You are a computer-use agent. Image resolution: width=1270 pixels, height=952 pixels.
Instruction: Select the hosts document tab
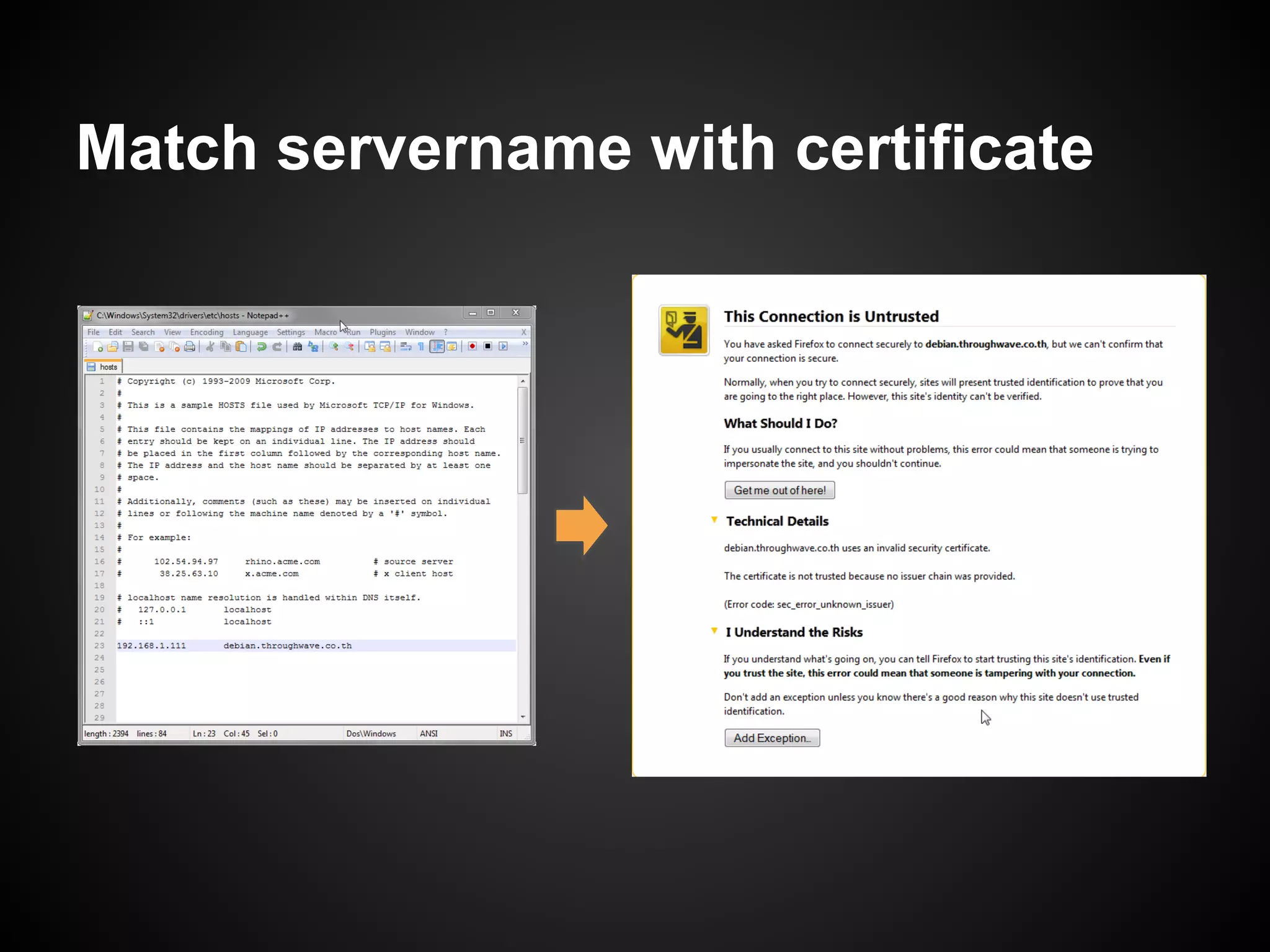[x=103, y=367]
